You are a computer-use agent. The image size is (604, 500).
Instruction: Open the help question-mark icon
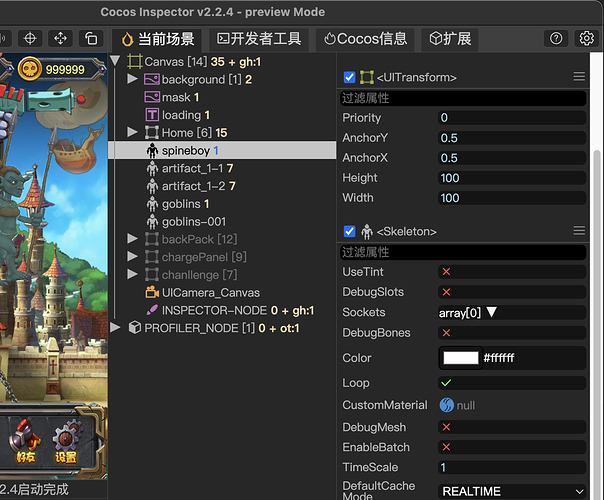point(556,39)
